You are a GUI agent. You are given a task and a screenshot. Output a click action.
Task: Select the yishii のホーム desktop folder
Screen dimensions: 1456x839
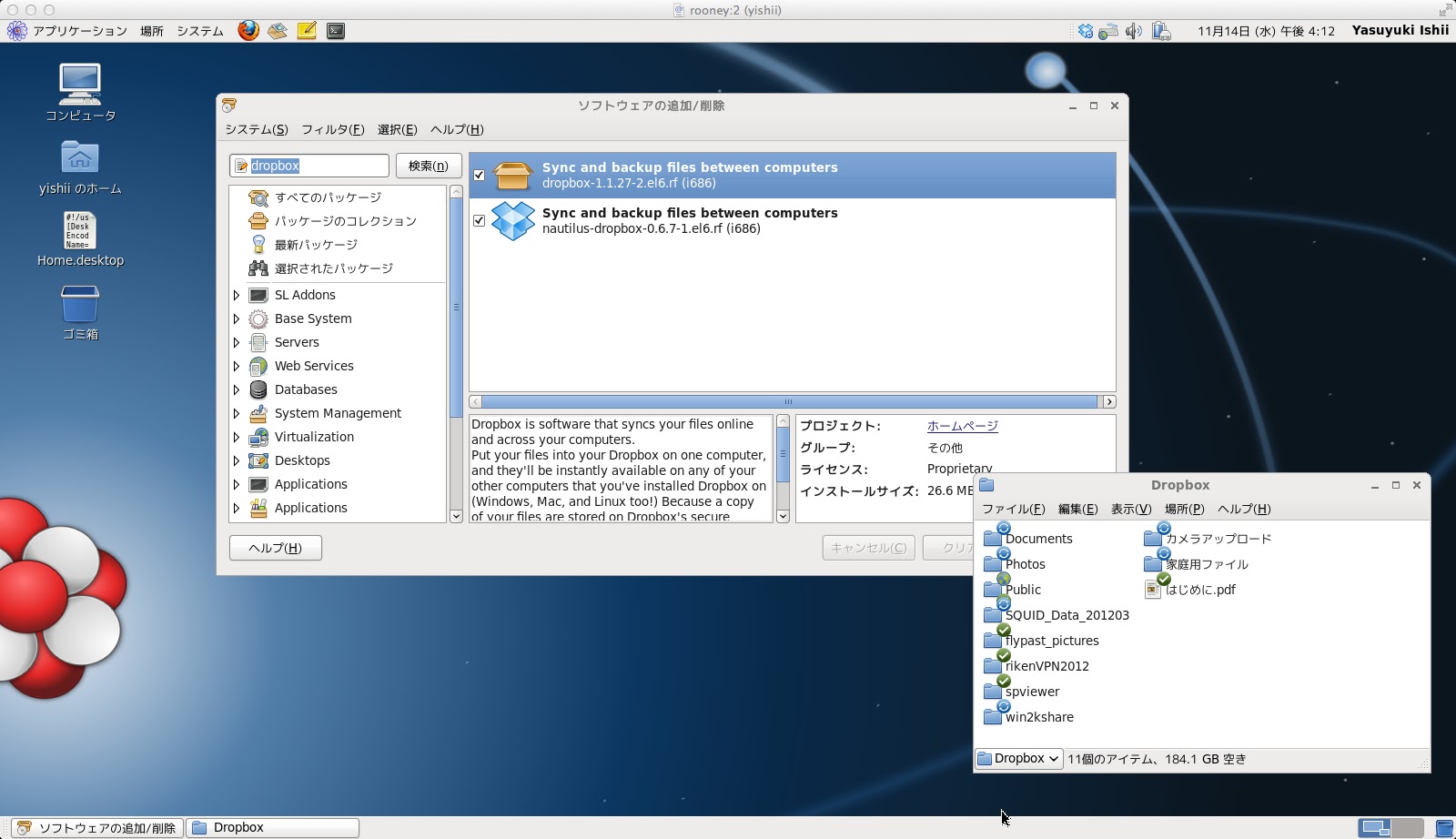(80, 167)
